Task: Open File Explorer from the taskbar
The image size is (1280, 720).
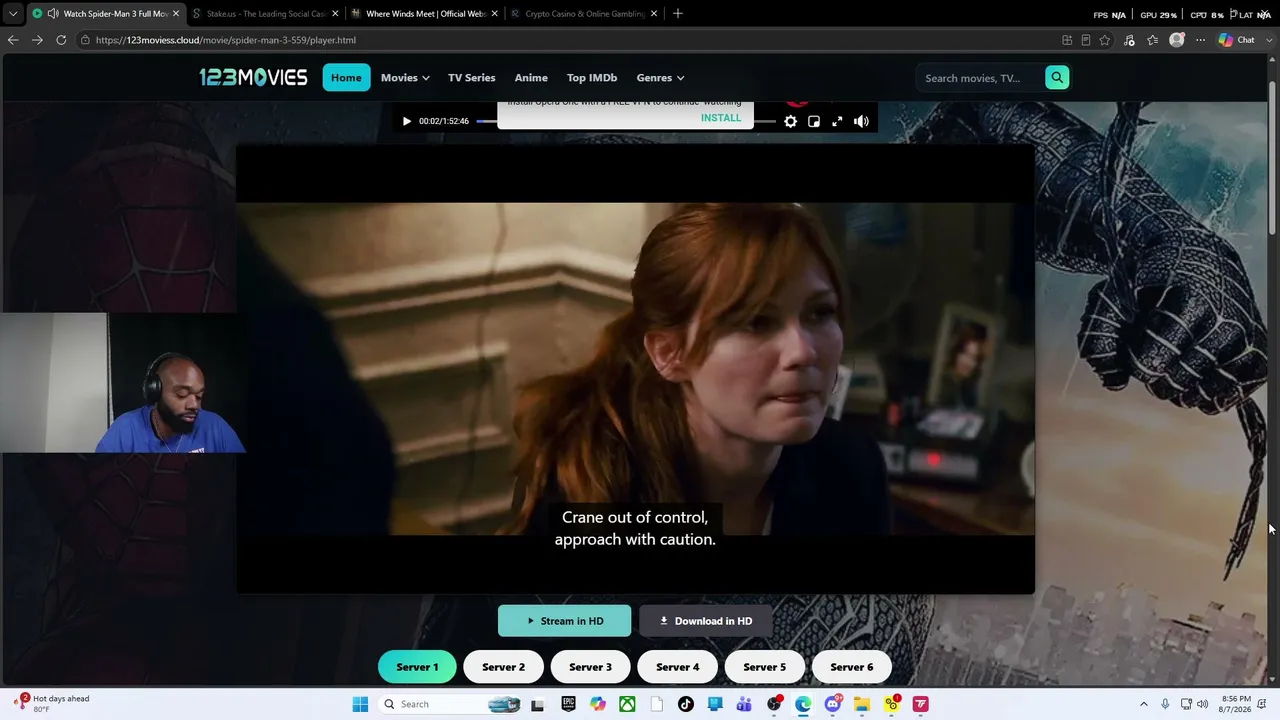Action: (861, 704)
